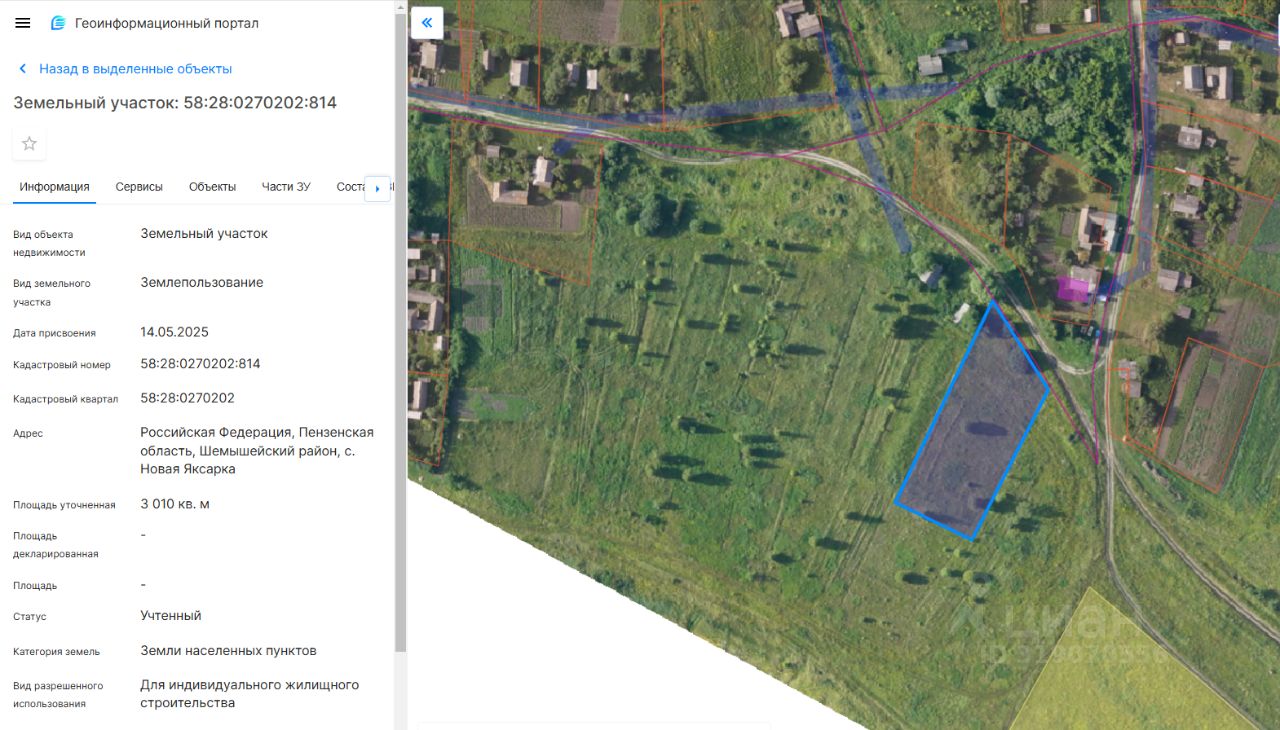Click the magenta building on the map
1280x730 pixels.
tap(1073, 289)
